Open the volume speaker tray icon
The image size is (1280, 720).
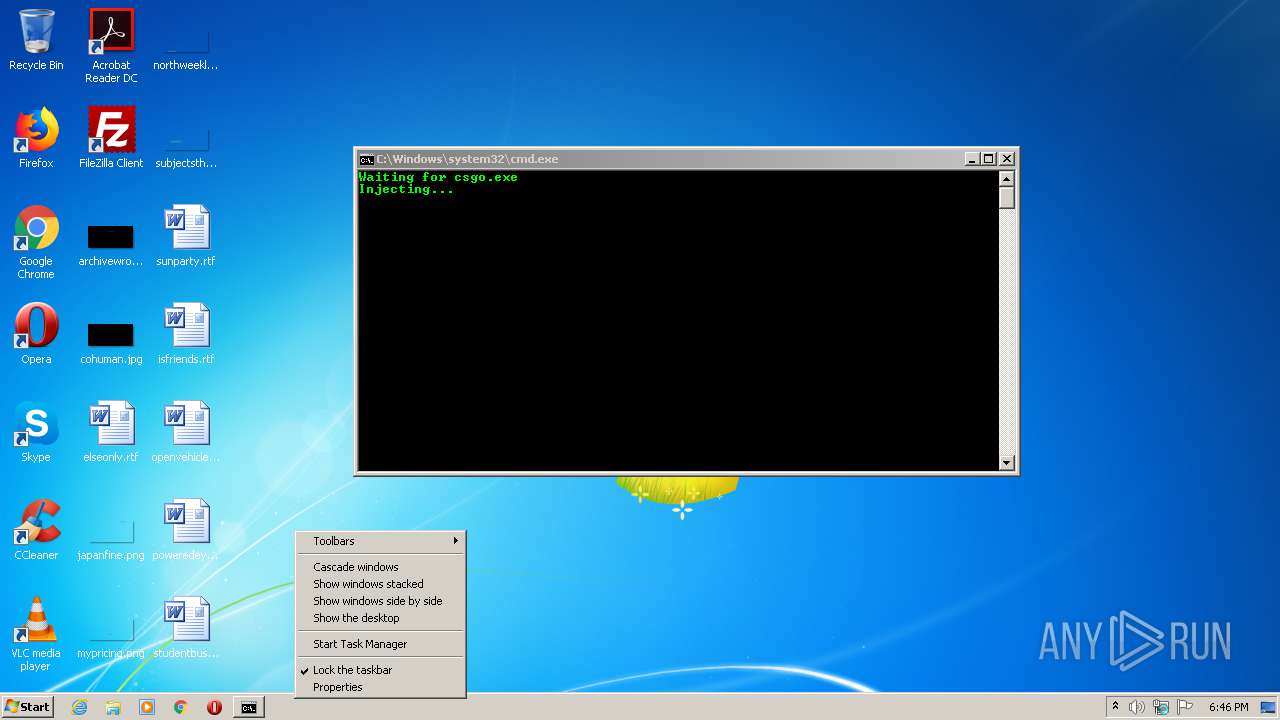(1137, 707)
